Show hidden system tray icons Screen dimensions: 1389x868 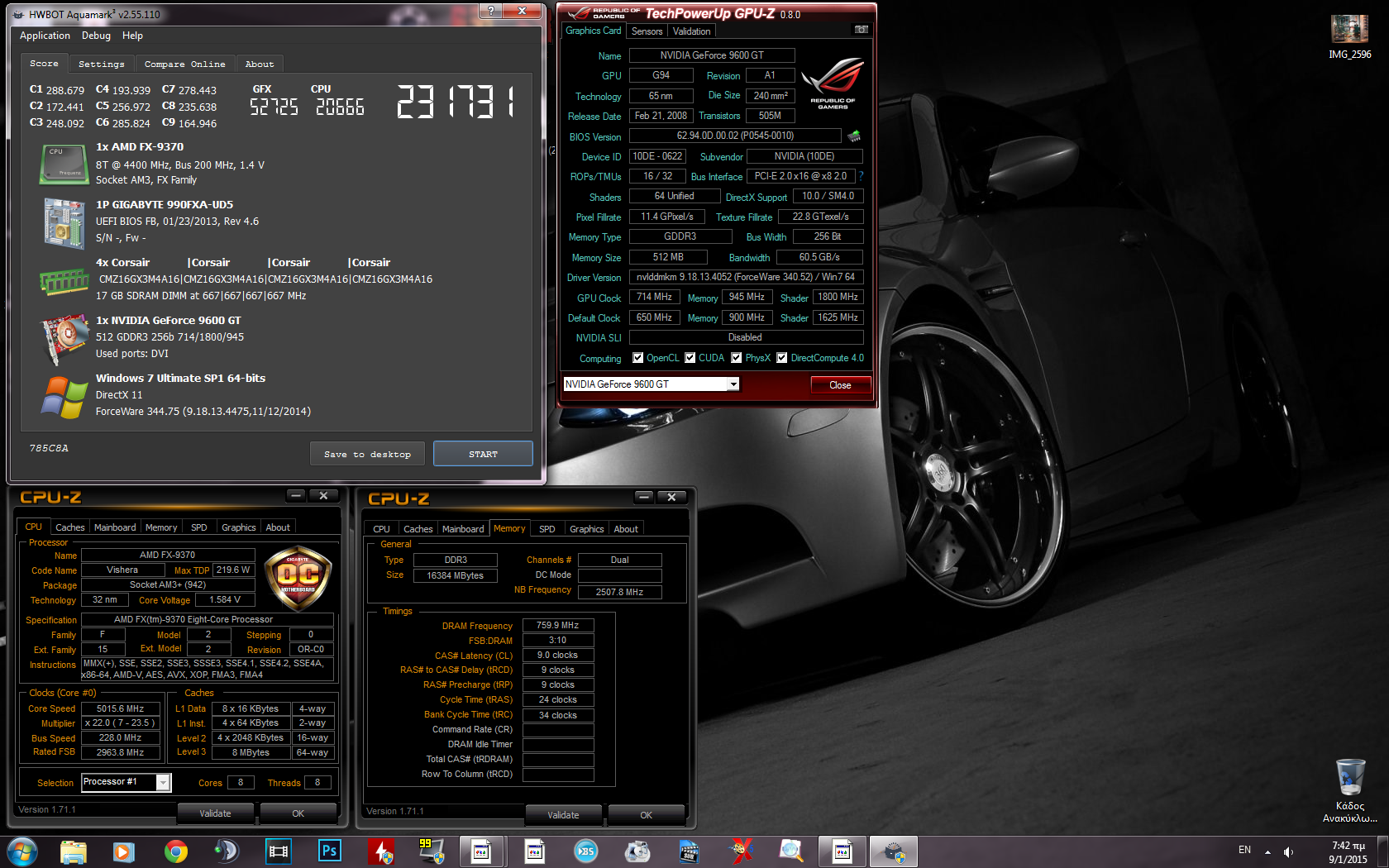pos(1267,851)
